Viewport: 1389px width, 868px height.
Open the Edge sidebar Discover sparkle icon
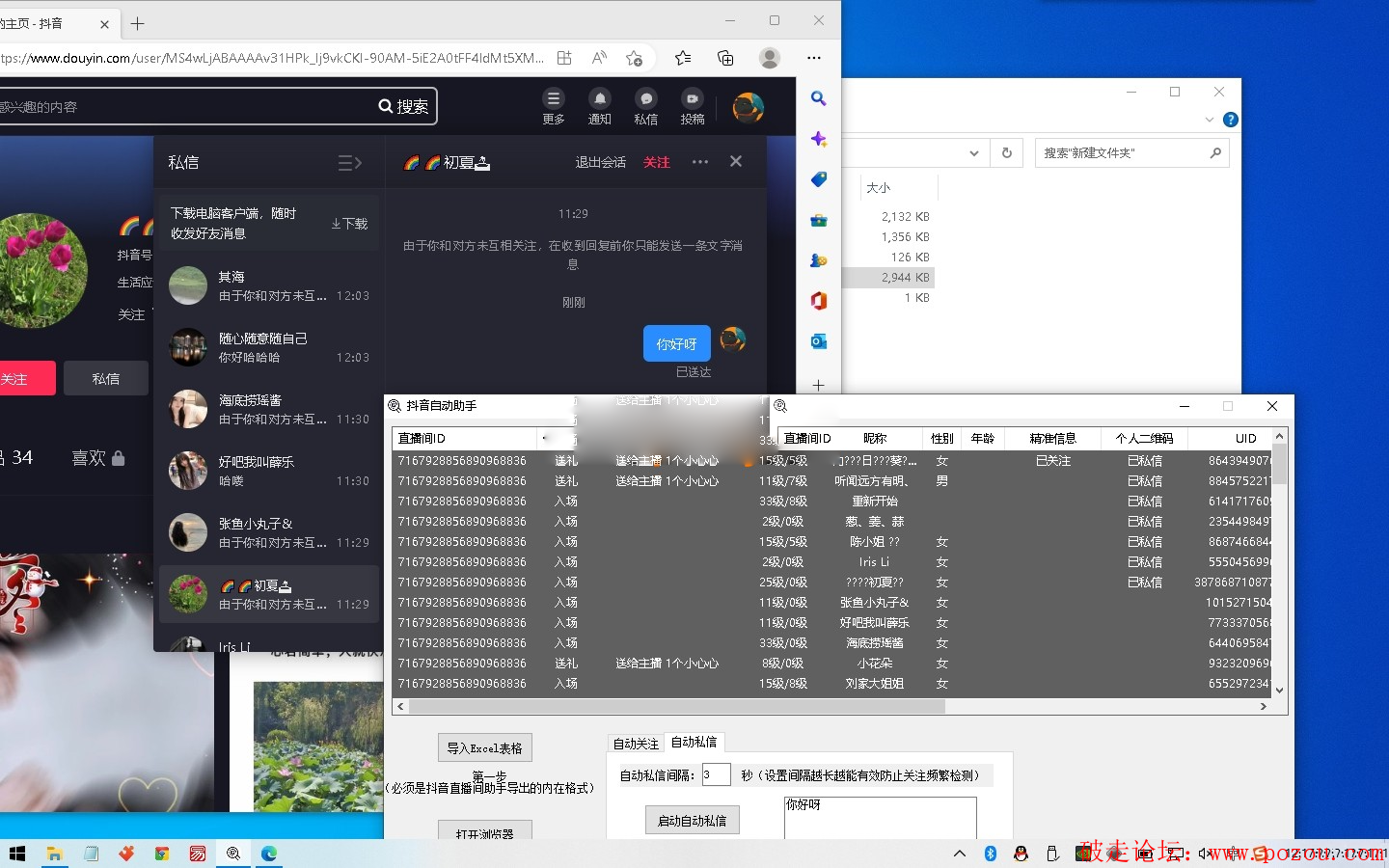818,139
